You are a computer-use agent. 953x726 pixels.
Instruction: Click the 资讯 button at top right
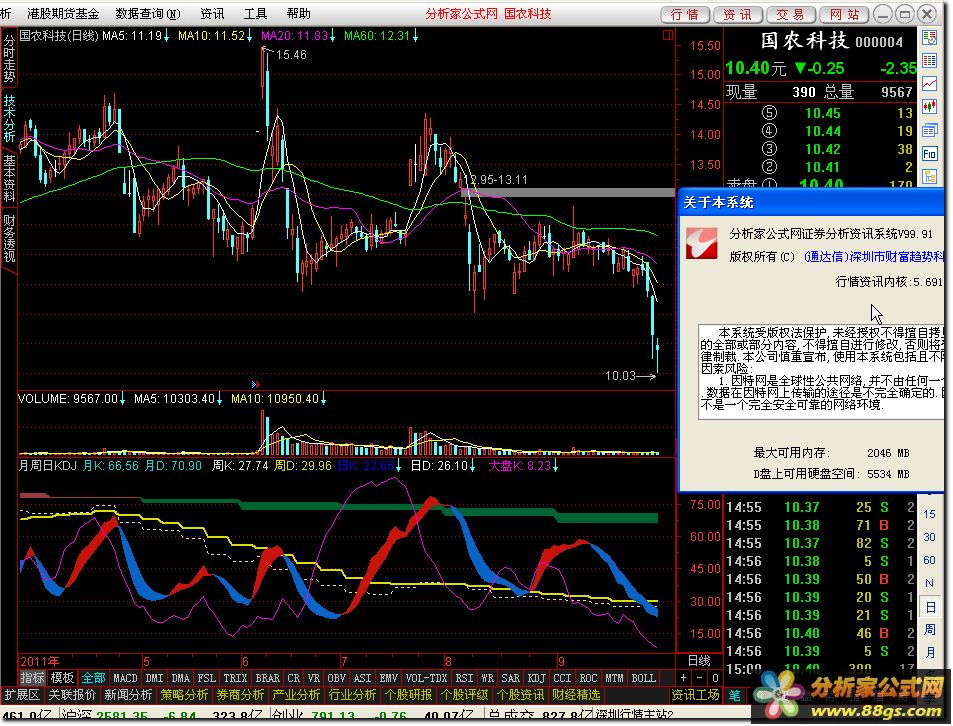737,14
